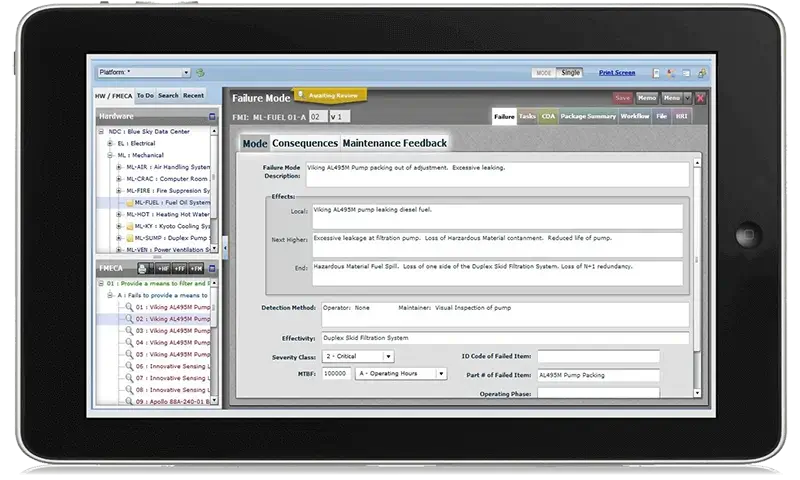
Task: Click the Awaiting Review status badge
Action: pos(330,95)
